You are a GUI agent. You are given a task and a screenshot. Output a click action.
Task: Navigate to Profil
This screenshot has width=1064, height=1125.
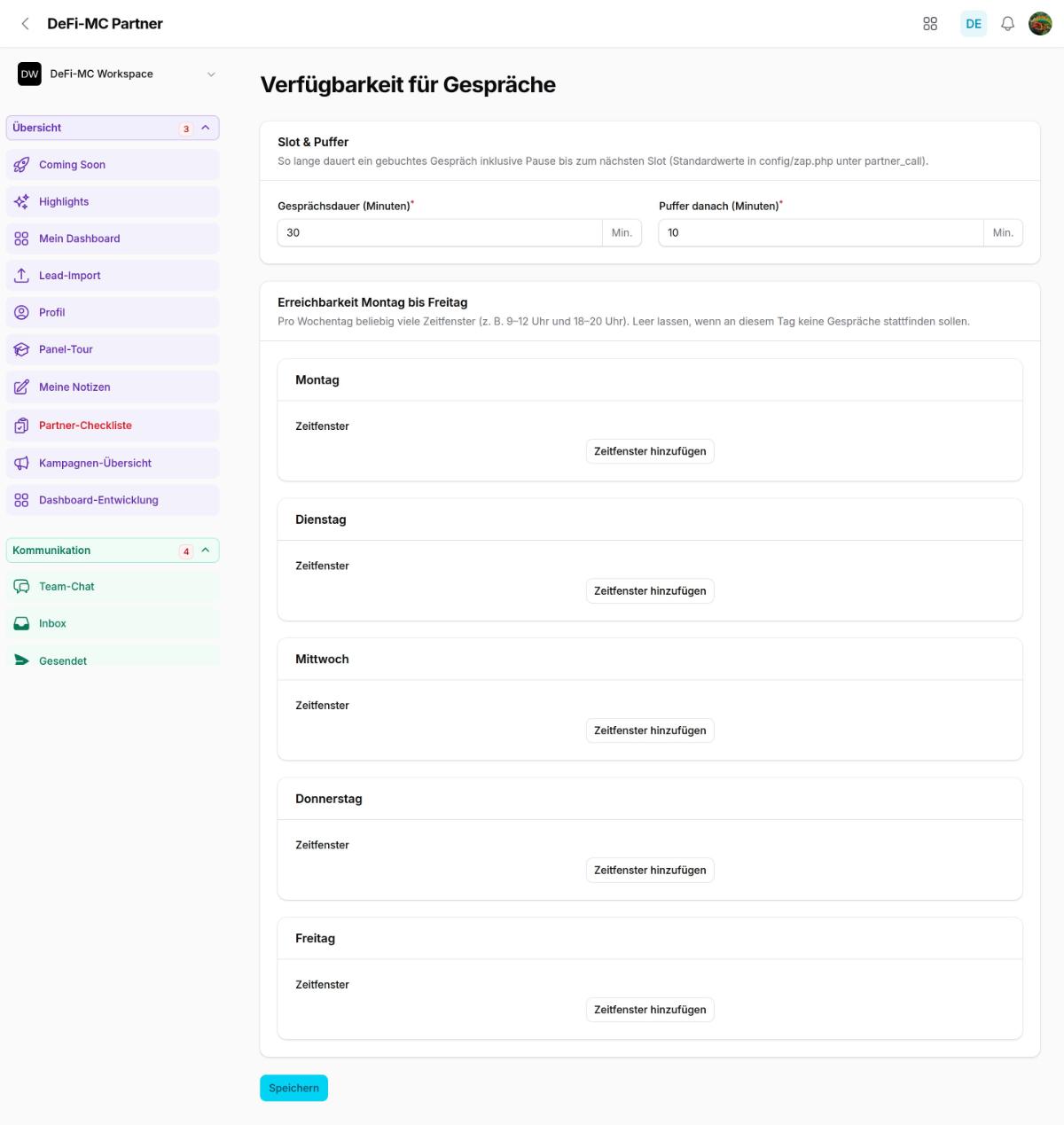pos(113,313)
